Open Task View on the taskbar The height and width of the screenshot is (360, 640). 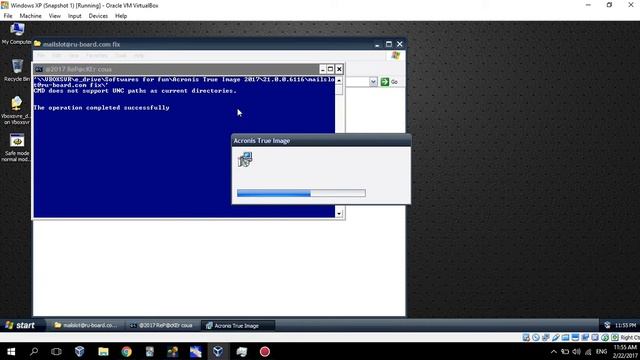(x=56, y=351)
